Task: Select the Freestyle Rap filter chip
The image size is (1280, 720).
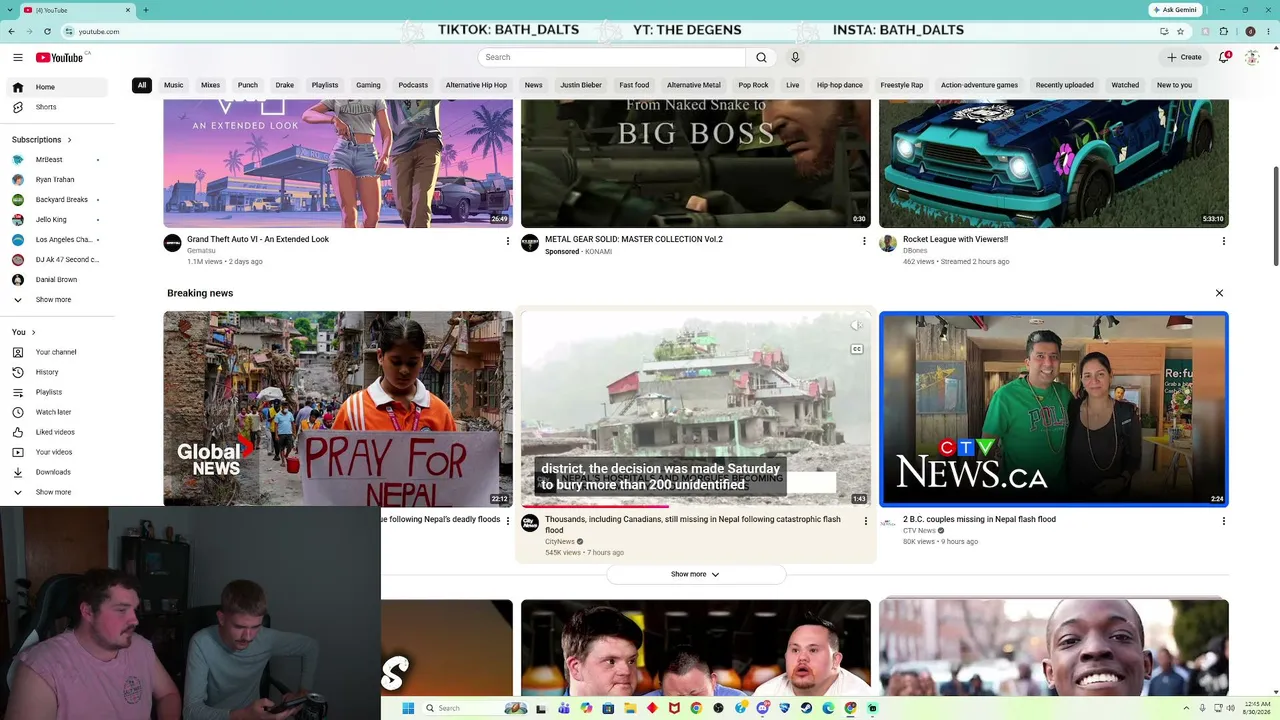Action: tap(902, 85)
